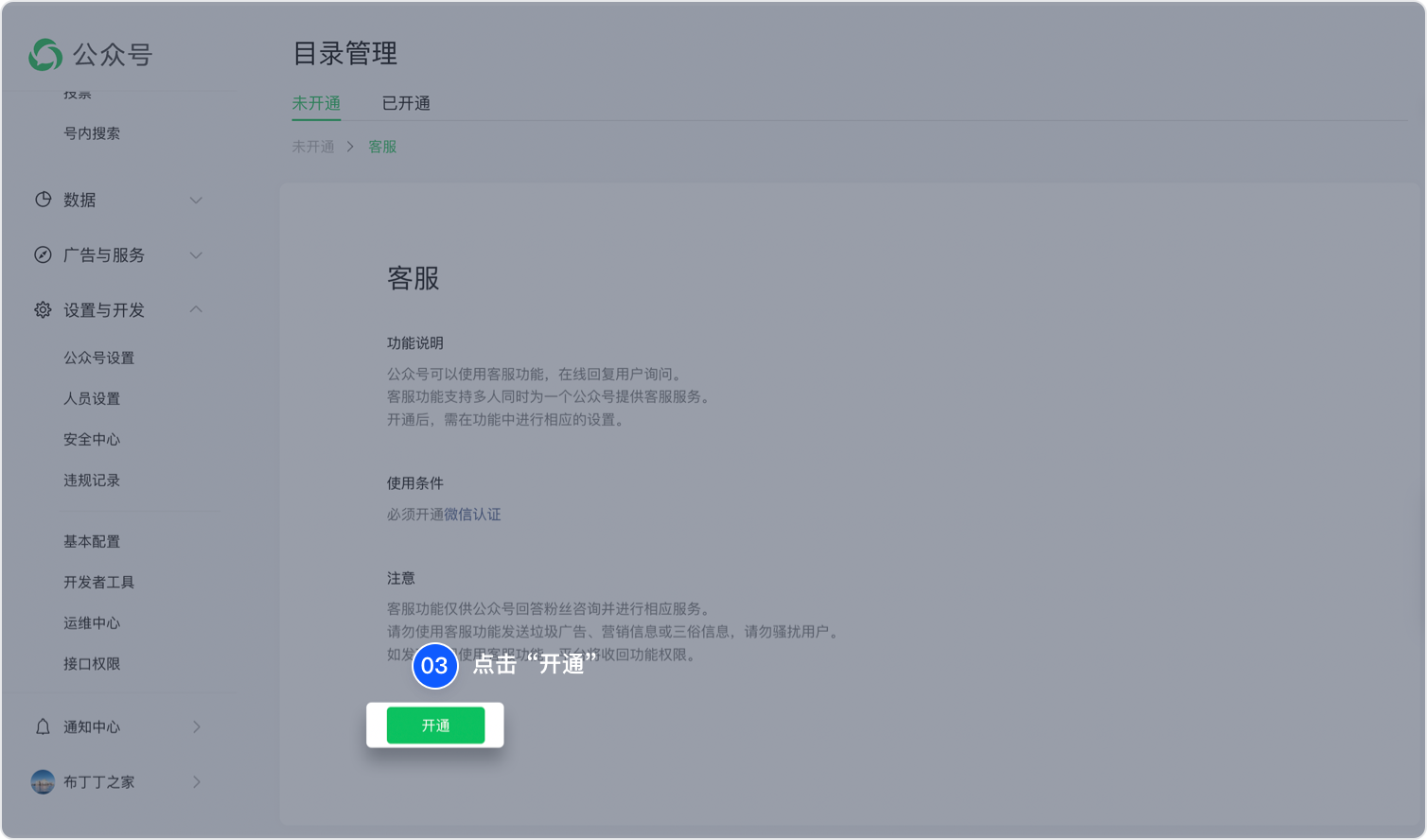Click the 设置与开发 gear icon
This screenshot has width=1427, height=840.
coord(43,310)
